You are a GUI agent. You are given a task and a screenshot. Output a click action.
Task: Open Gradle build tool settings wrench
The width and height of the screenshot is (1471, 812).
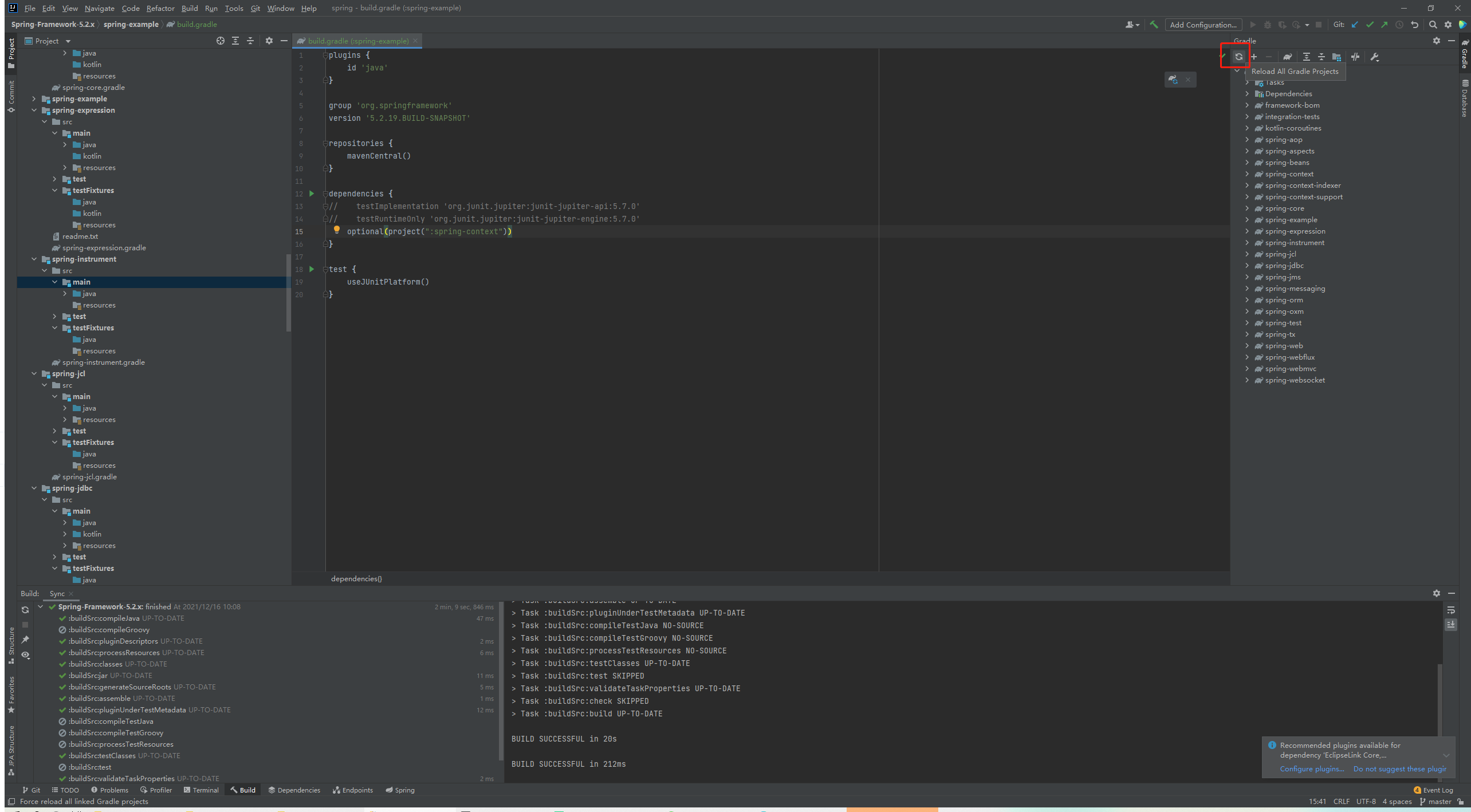pyautogui.click(x=1375, y=57)
